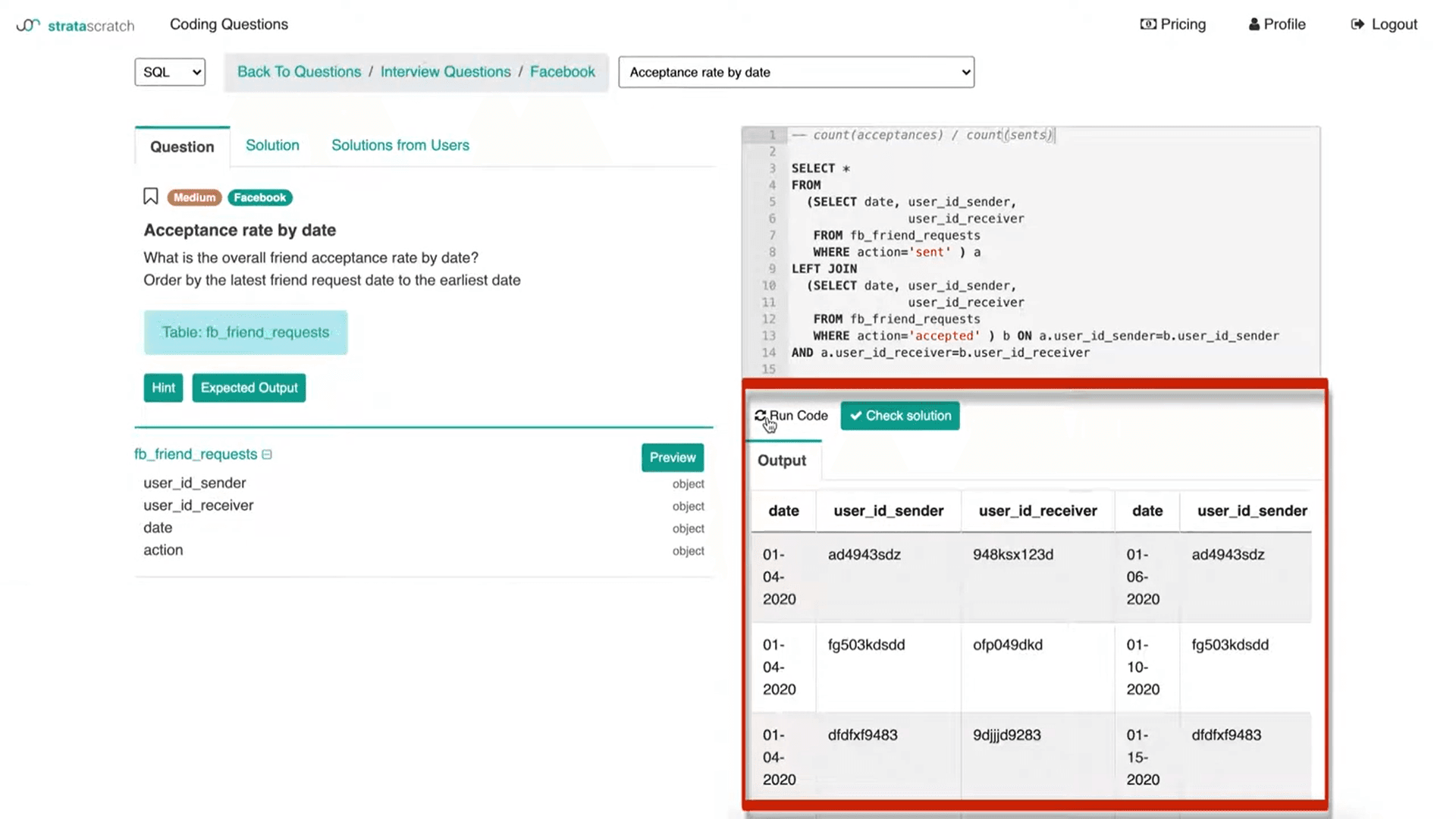Click the StrataScratch logo icon
The height and width of the screenshot is (819, 1456).
point(28,25)
